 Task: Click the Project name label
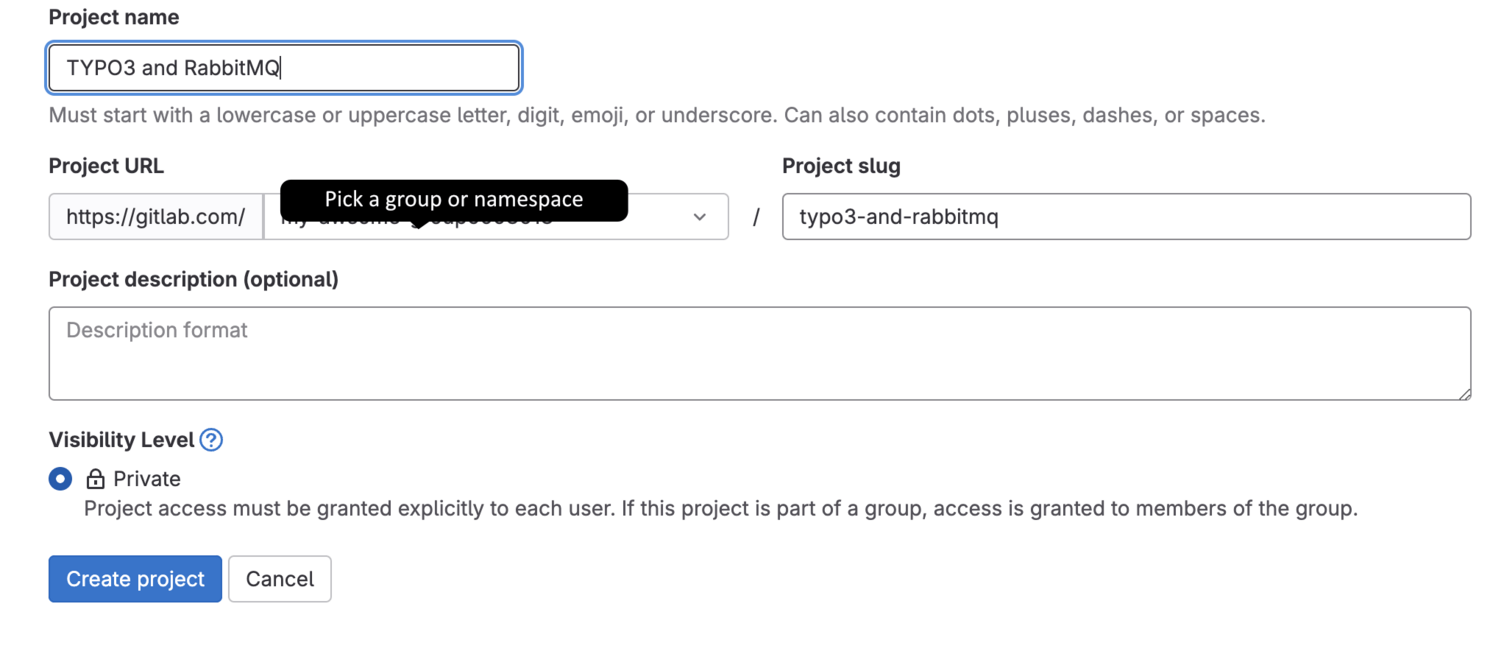tap(113, 17)
